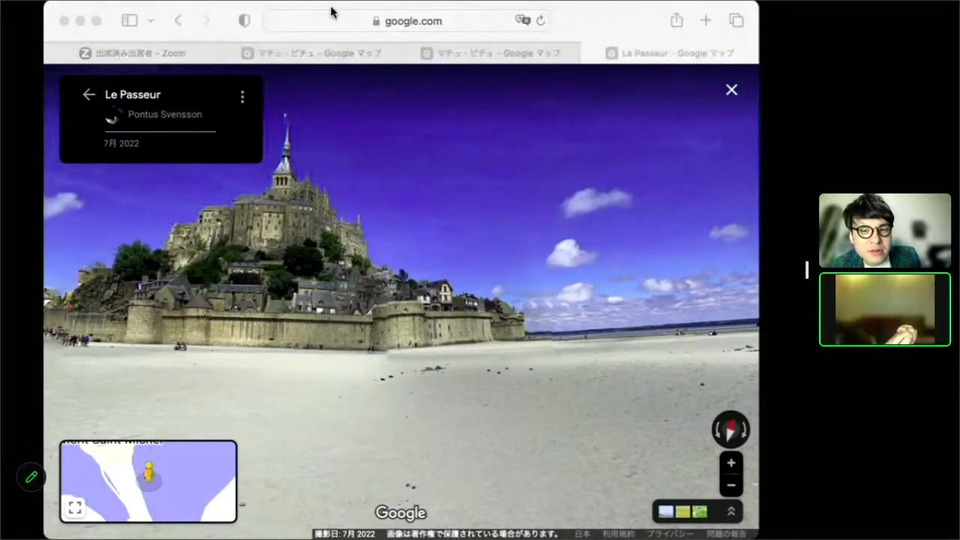
Task: Click the Pontus Svensson avatar image
Action: (113, 115)
